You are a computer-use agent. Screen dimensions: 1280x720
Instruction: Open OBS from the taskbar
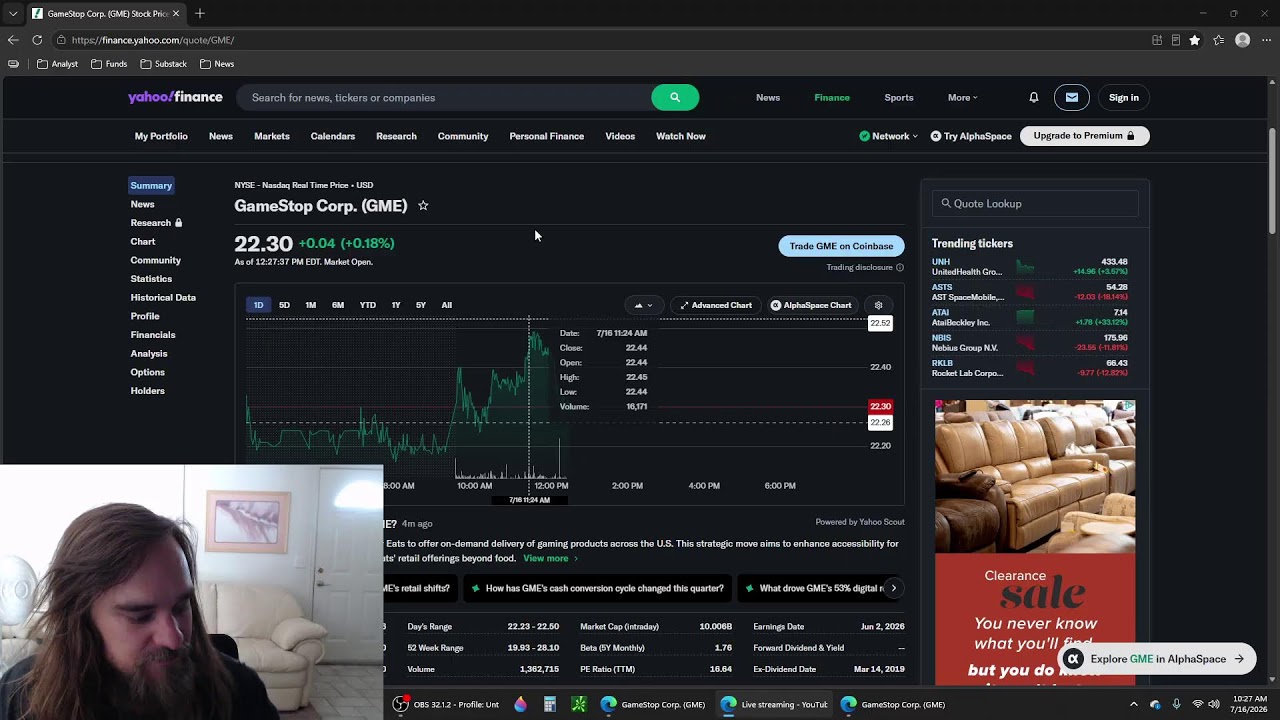(445, 704)
